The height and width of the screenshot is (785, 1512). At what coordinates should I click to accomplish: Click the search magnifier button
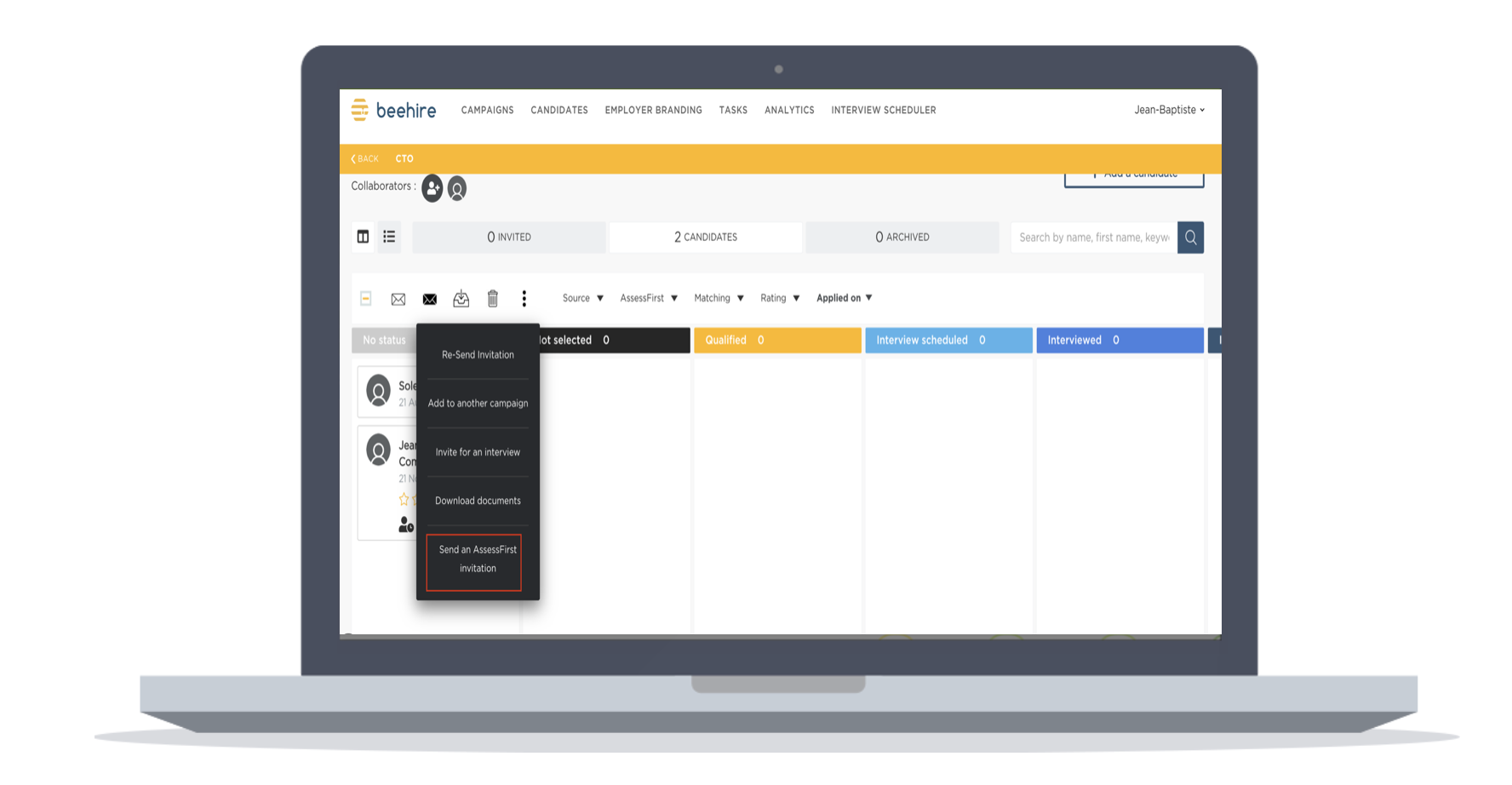pyautogui.click(x=1190, y=238)
